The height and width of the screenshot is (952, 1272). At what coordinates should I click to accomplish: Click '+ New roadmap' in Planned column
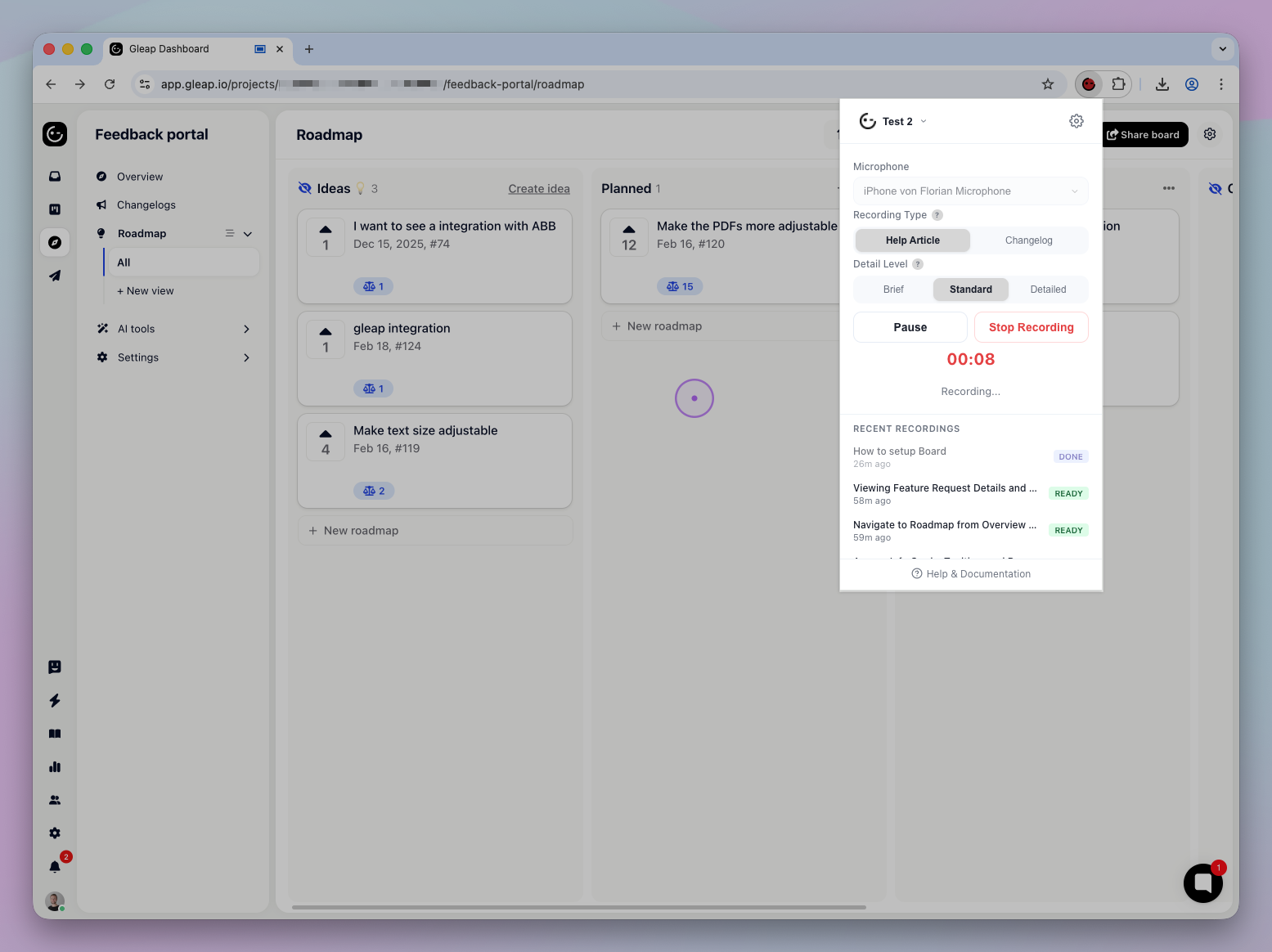(x=721, y=326)
